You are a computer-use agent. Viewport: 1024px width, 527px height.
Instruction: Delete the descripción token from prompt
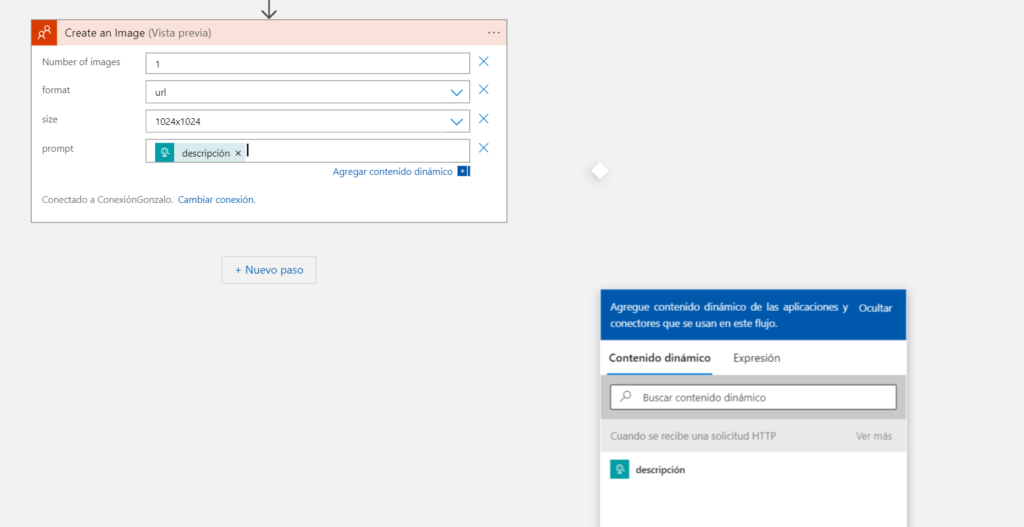click(x=238, y=153)
